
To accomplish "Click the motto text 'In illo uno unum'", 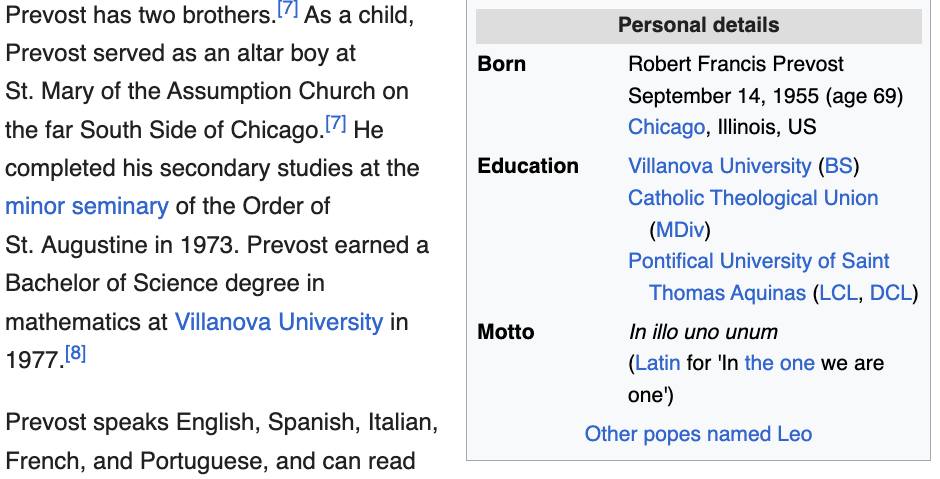I will point(702,331).
